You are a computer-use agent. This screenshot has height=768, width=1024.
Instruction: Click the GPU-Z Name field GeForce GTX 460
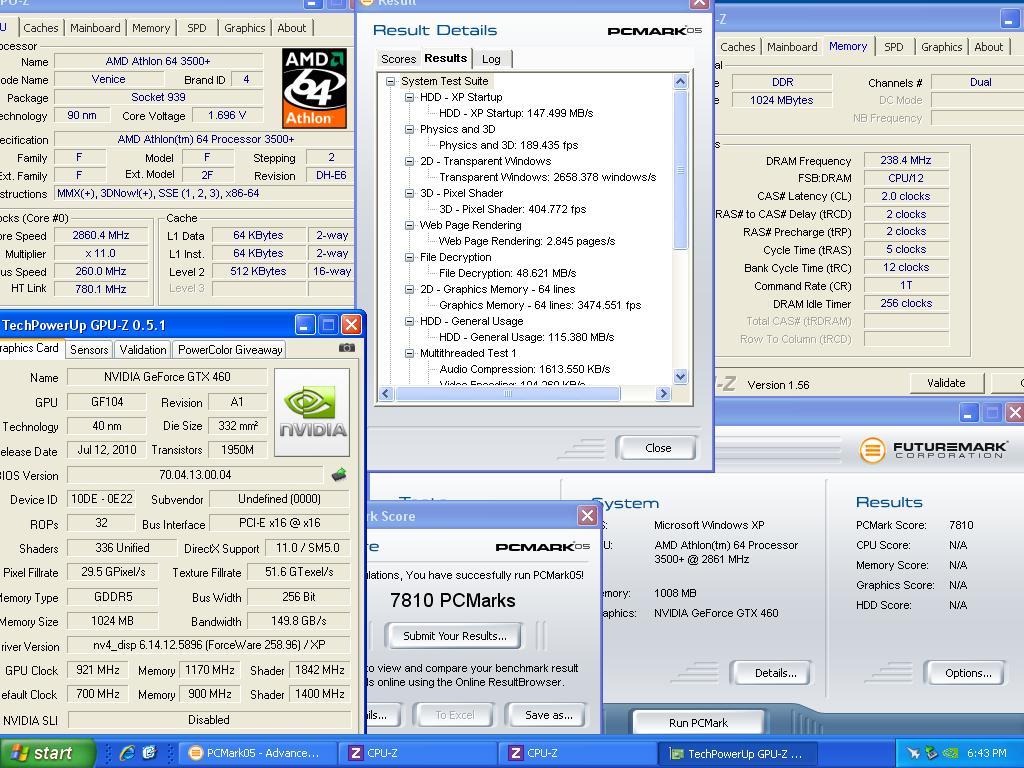click(x=167, y=377)
